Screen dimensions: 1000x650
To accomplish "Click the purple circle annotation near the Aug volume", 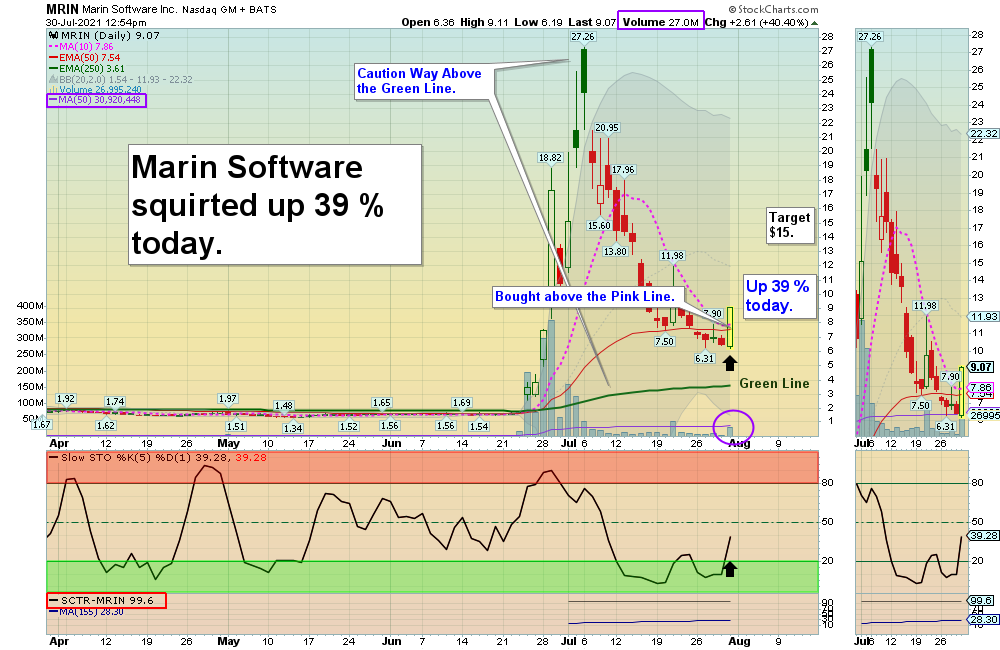I will [733, 426].
